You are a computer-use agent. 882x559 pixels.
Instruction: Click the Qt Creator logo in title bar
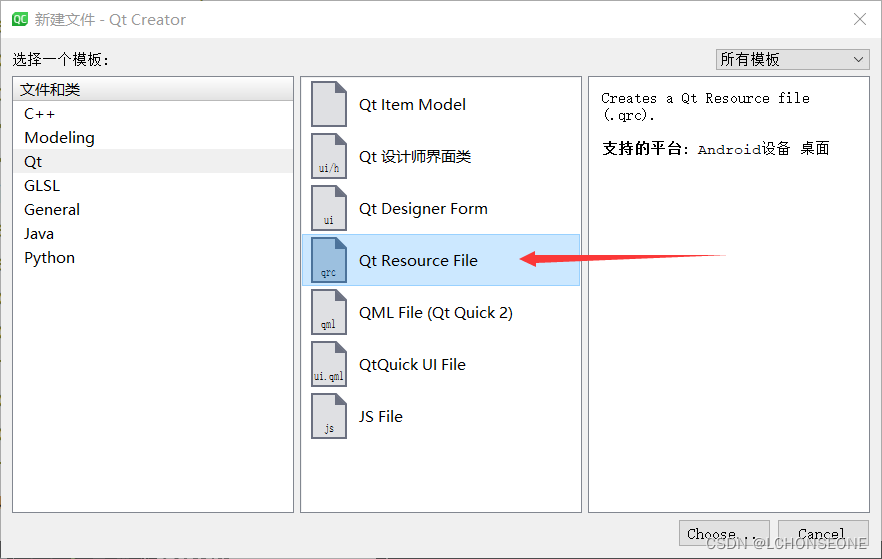tap(20, 19)
